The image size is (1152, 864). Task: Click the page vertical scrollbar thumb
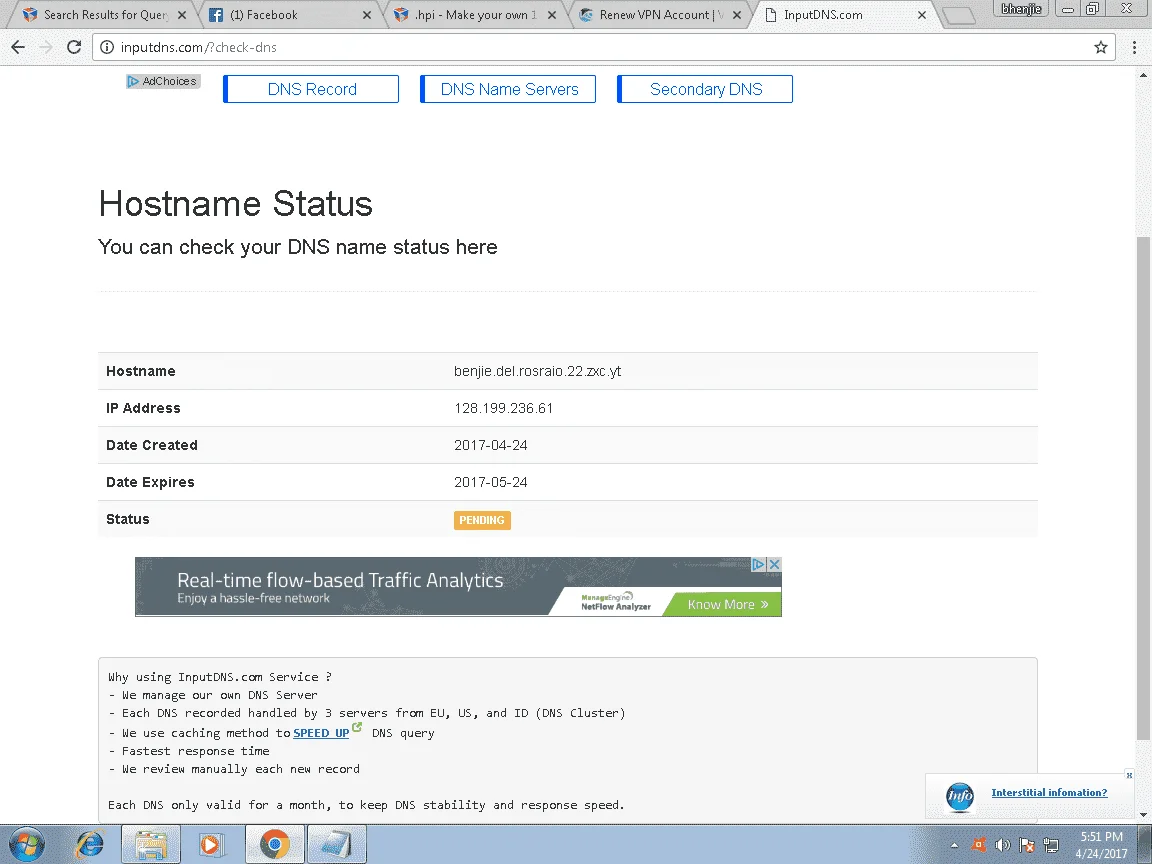pos(1143,488)
